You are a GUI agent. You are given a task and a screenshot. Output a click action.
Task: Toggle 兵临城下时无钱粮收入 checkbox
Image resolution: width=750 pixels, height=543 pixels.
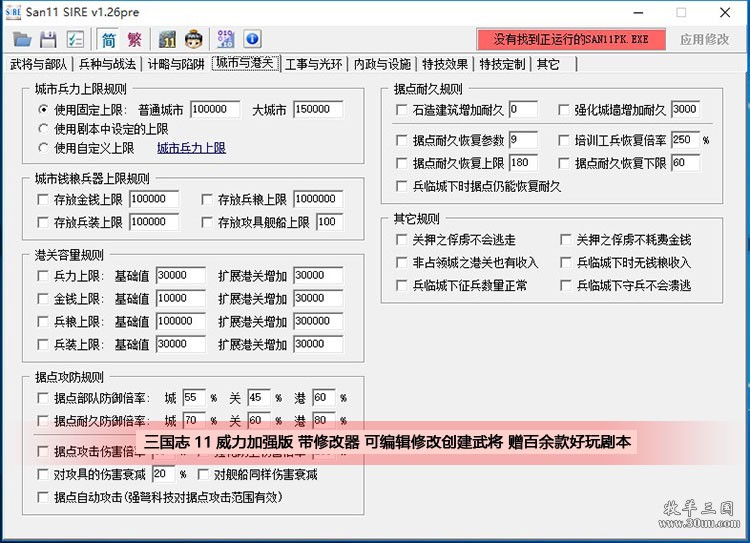tap(566, 263)
